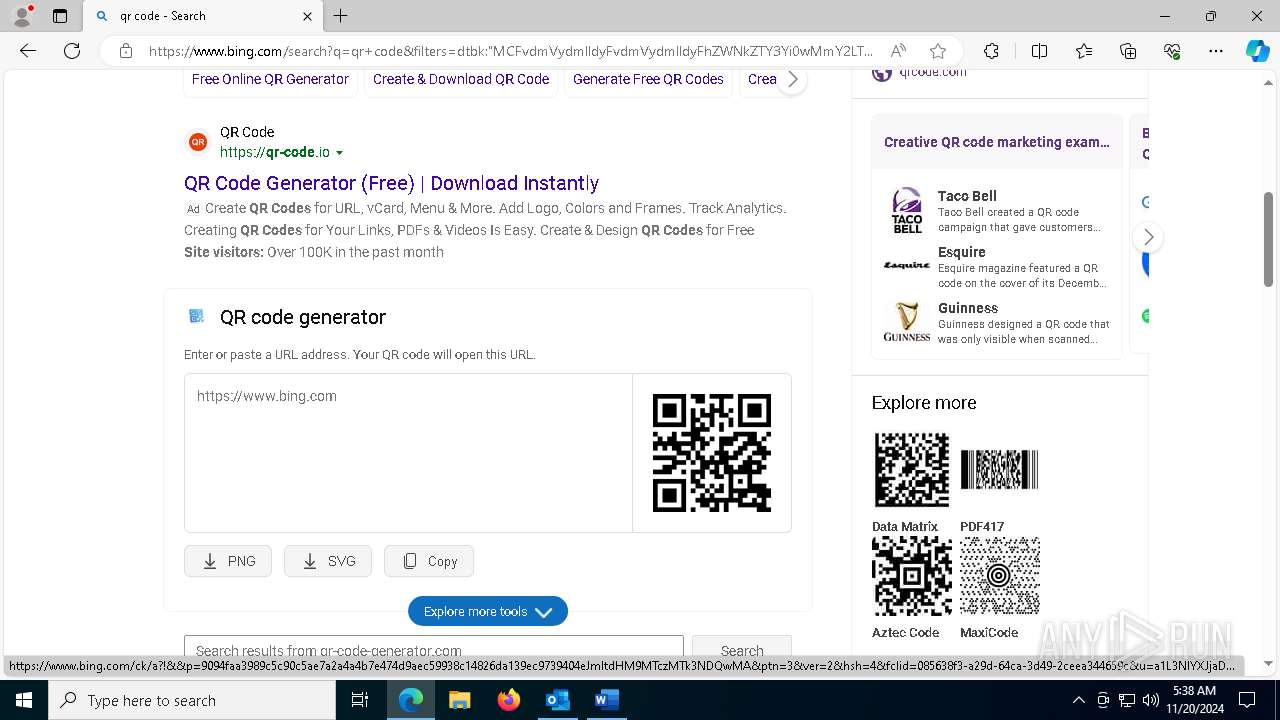Go to next carousel card with arrow

[1148, 237]
